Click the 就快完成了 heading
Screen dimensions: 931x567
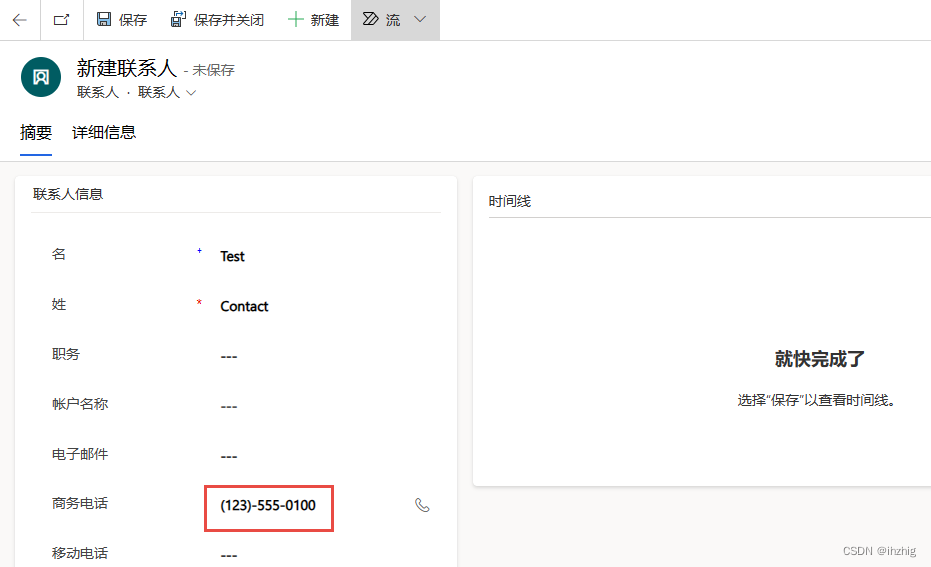(x=819, y=359)
